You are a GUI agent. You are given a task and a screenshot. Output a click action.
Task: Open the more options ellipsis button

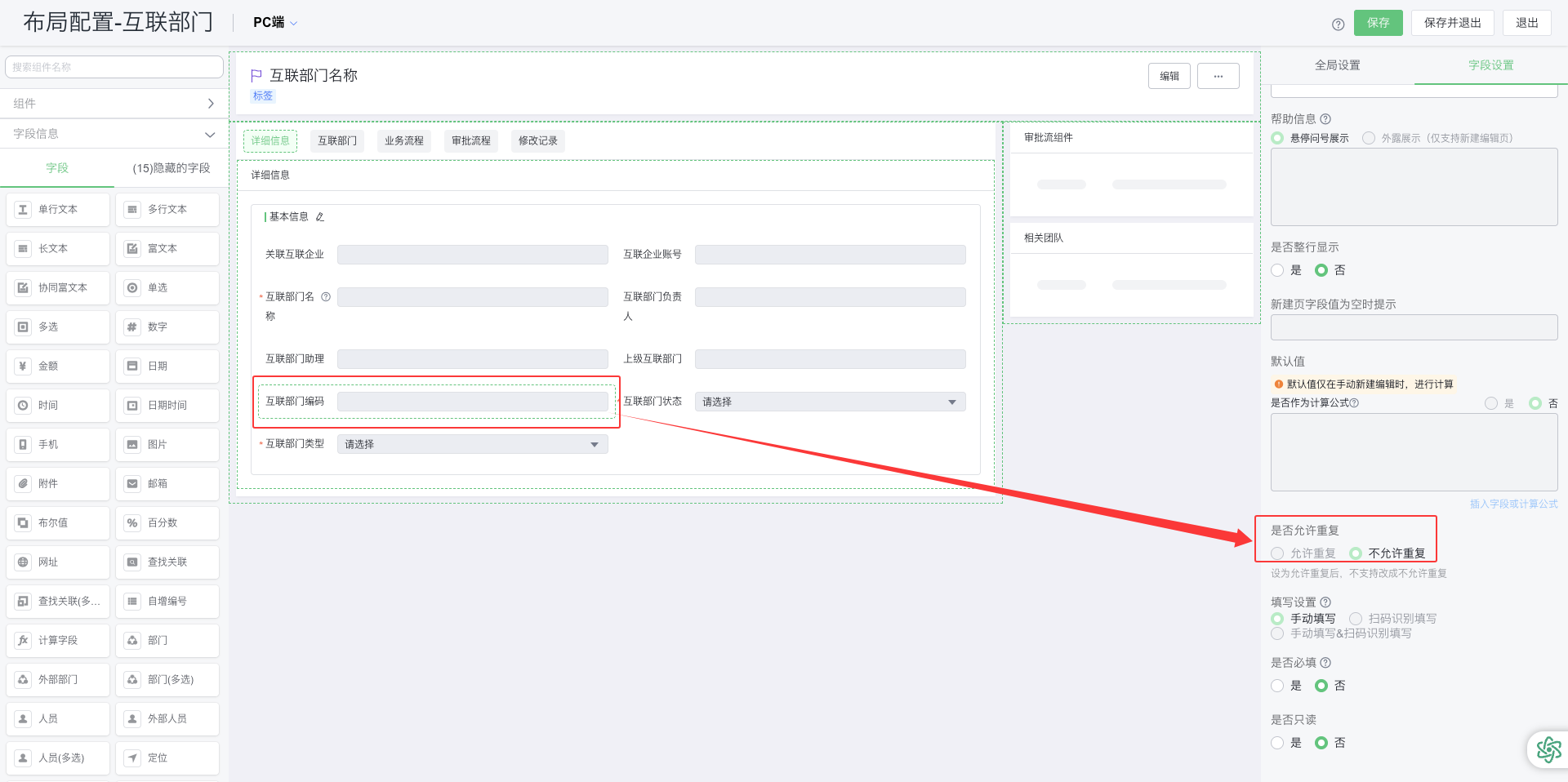[x=1218, y=76]
